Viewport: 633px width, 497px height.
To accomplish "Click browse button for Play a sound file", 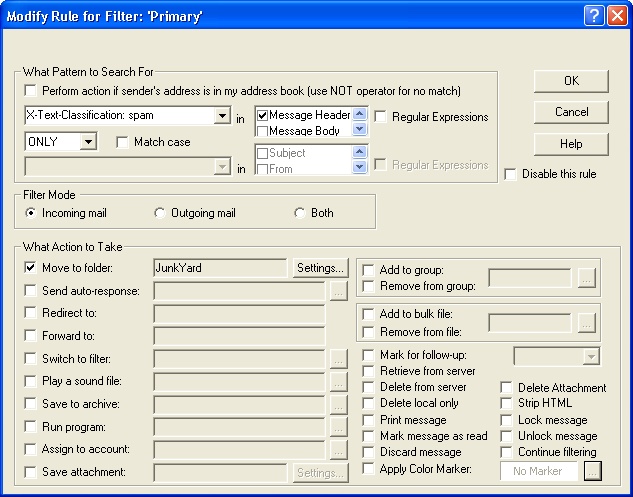I will [339, 381].
